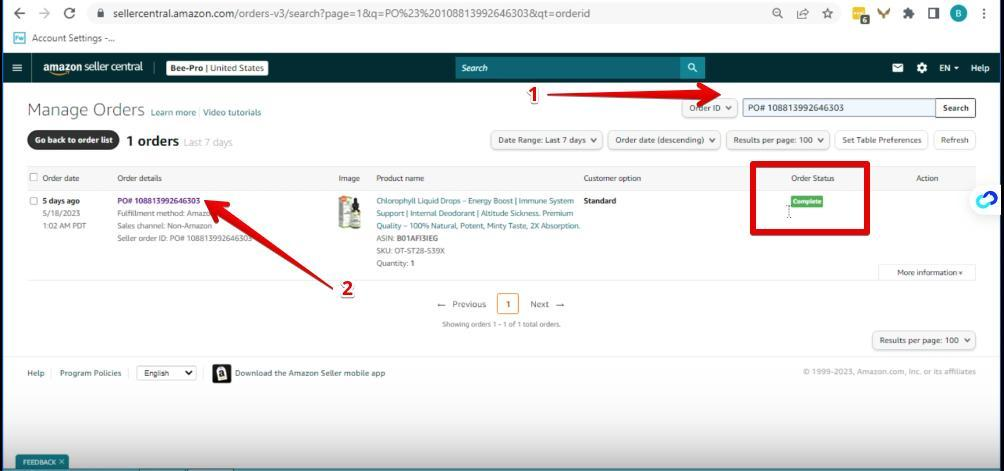This screenshot has height=471, width=1004.
Task: Click the Previous pagination link
Action: pos(462,305)
